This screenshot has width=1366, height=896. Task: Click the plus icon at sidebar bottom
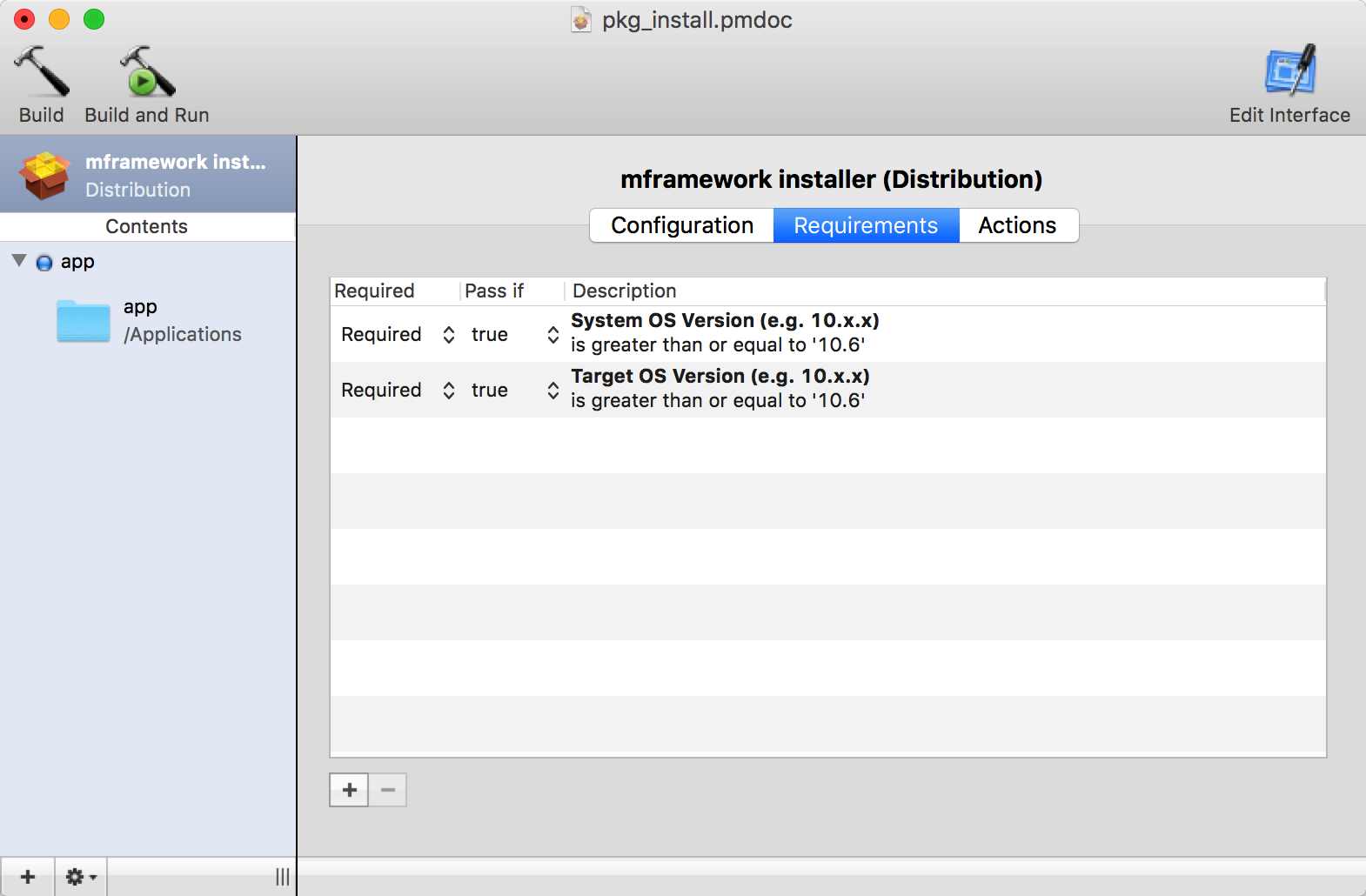point(28,877)
